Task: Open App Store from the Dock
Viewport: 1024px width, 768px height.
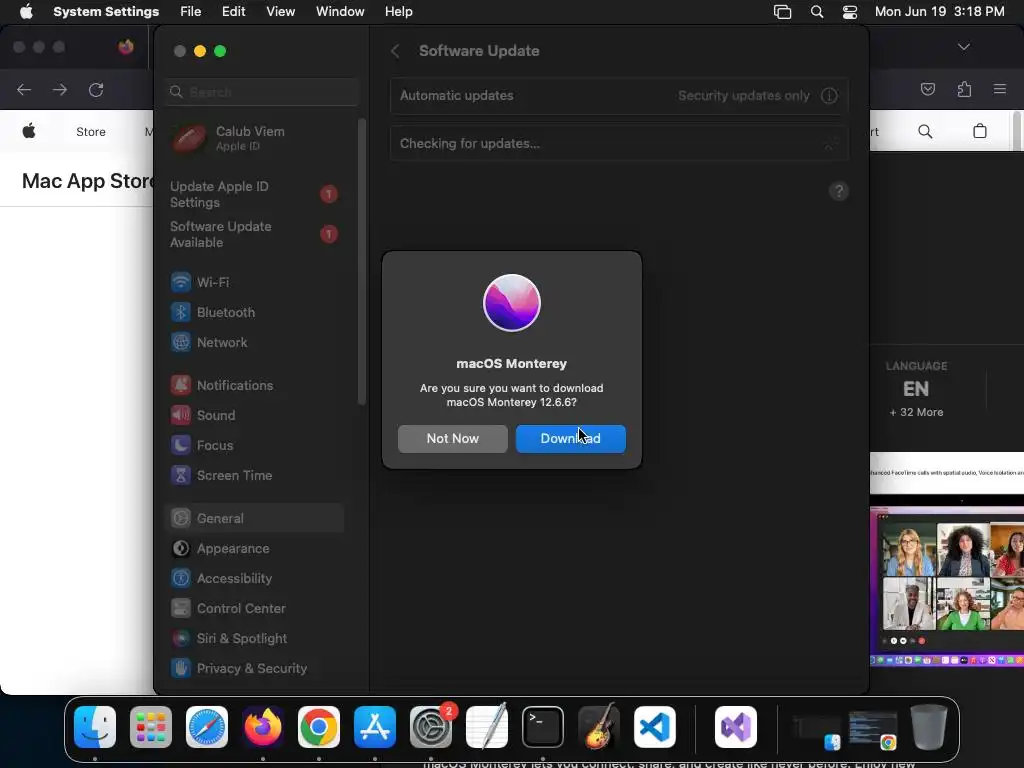Action: tap(375, 727)
